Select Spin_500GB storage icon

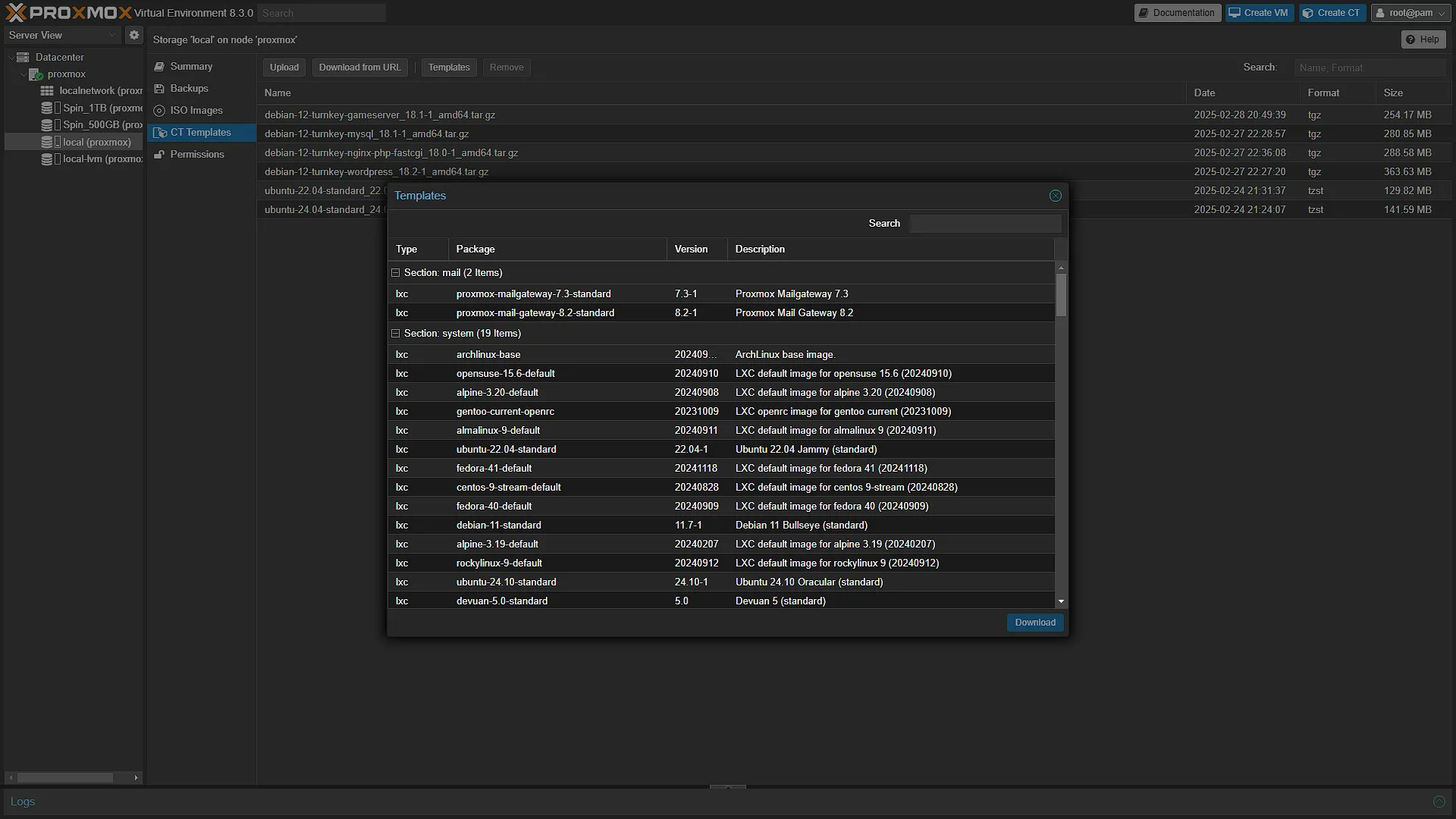click(47, 124)
